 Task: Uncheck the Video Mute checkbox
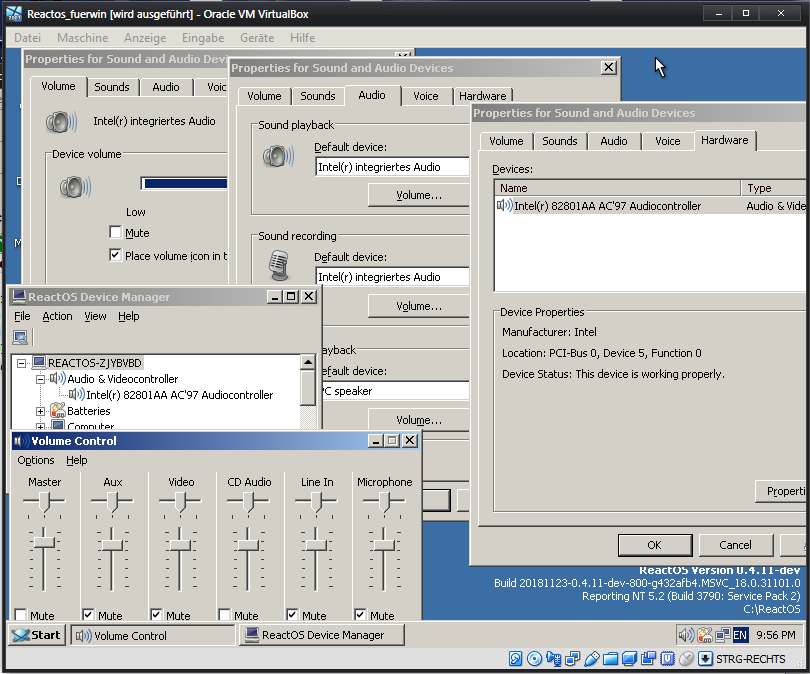click(156, 615)
